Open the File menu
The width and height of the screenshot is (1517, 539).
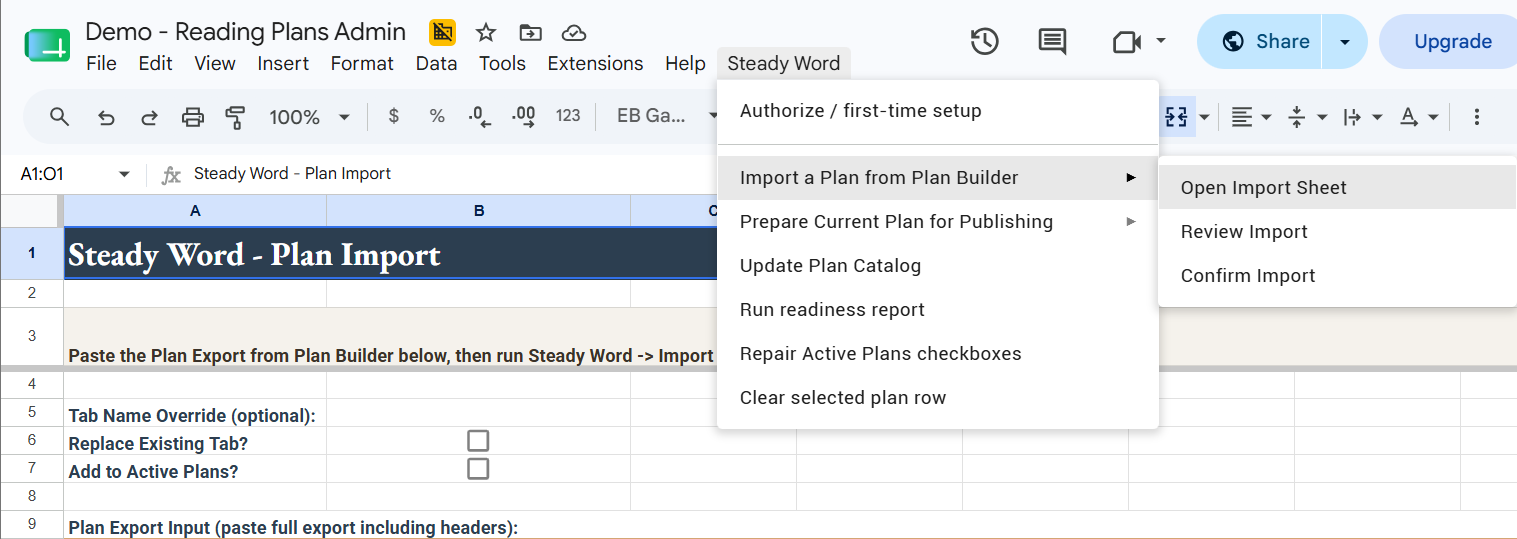101,63
